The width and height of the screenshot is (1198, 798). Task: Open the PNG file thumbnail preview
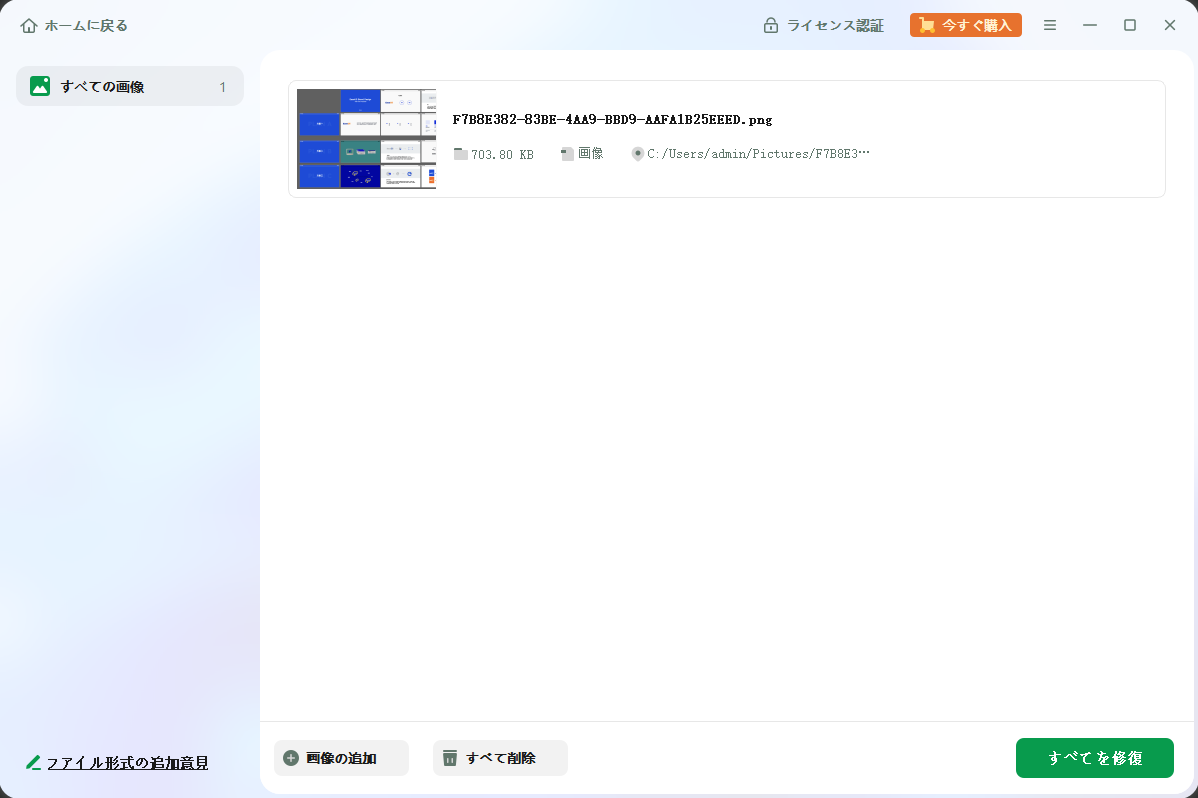[x=366, y=139]
